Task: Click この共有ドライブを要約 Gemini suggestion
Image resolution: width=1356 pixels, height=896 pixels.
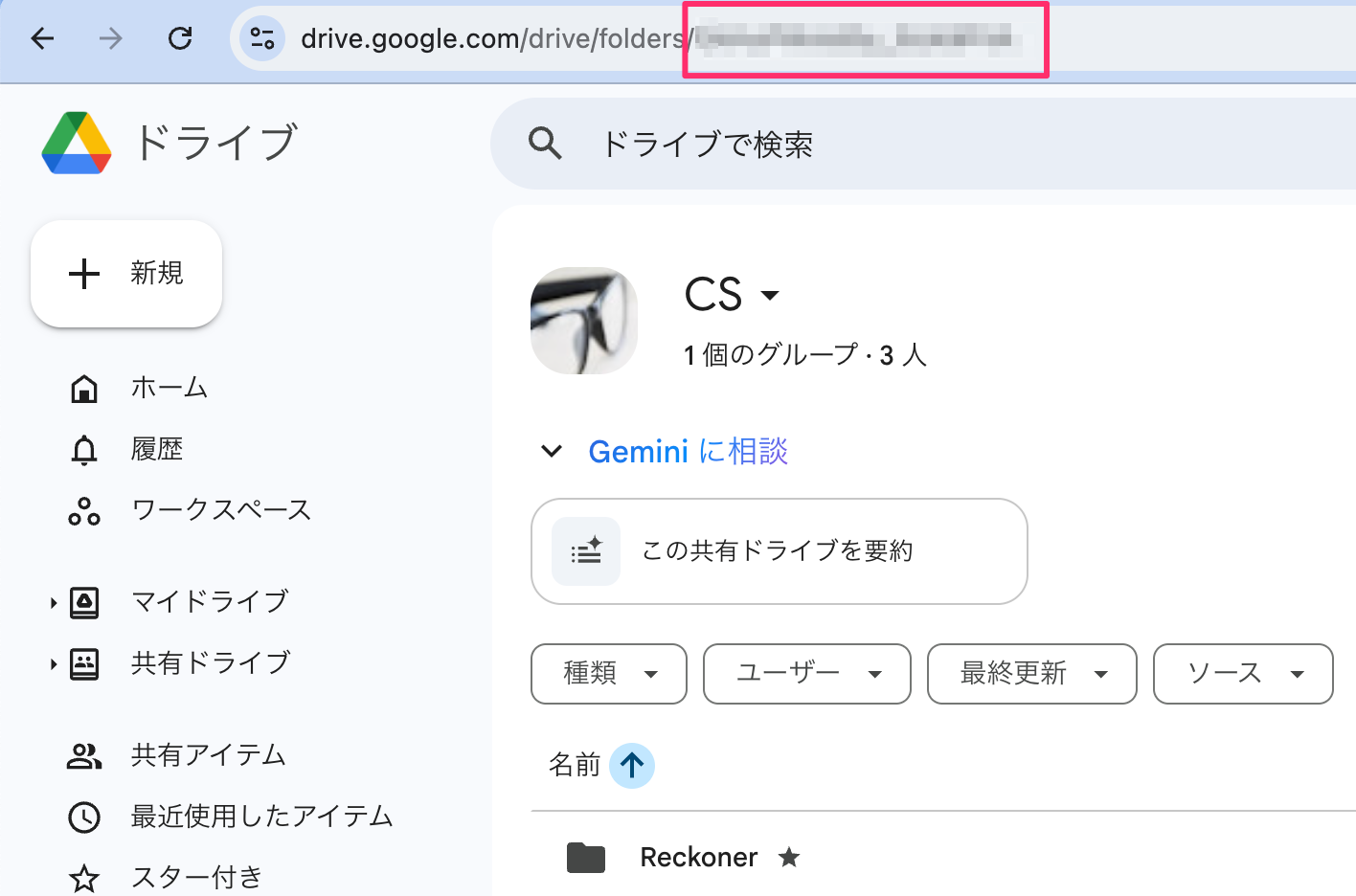Action: coord(779,551)
